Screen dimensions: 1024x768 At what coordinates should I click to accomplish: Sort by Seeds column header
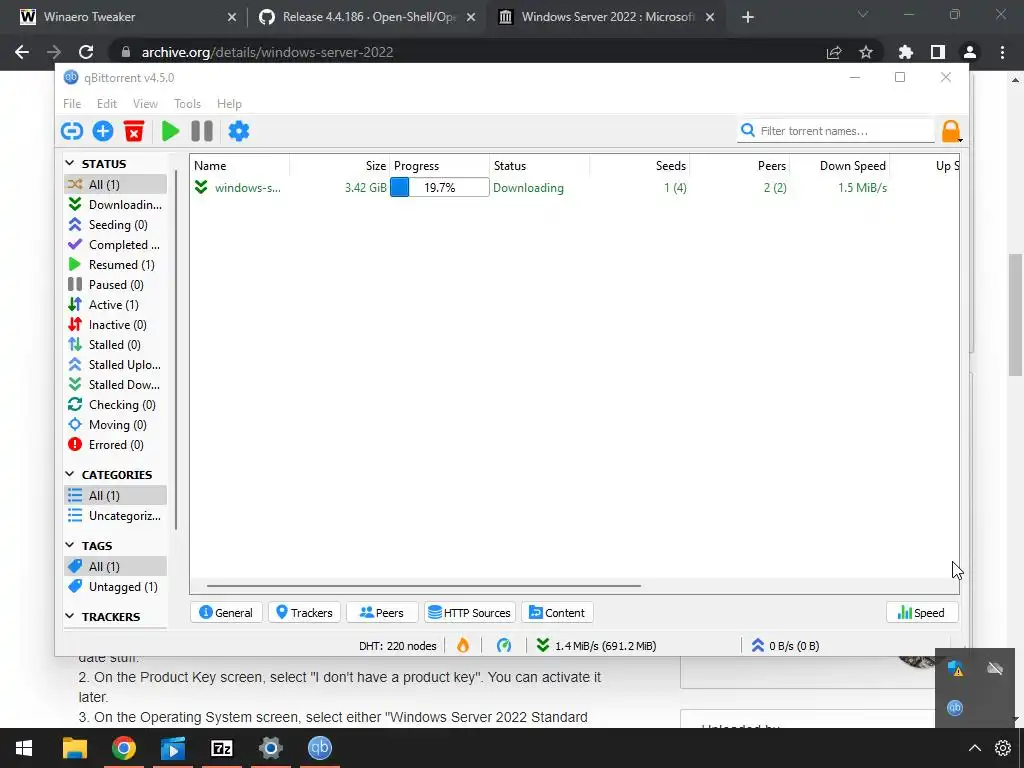pyautogui.click(x=640, y=166)
